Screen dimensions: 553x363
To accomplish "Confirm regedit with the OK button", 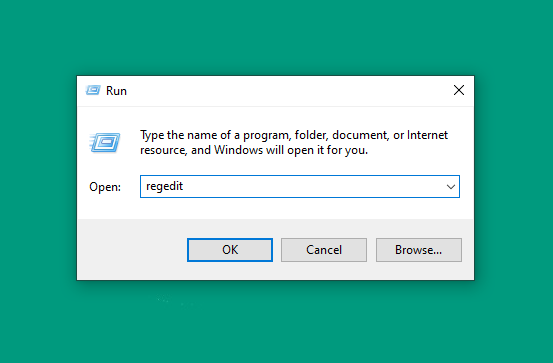I will pyautogui.click(x=230, y=250).
